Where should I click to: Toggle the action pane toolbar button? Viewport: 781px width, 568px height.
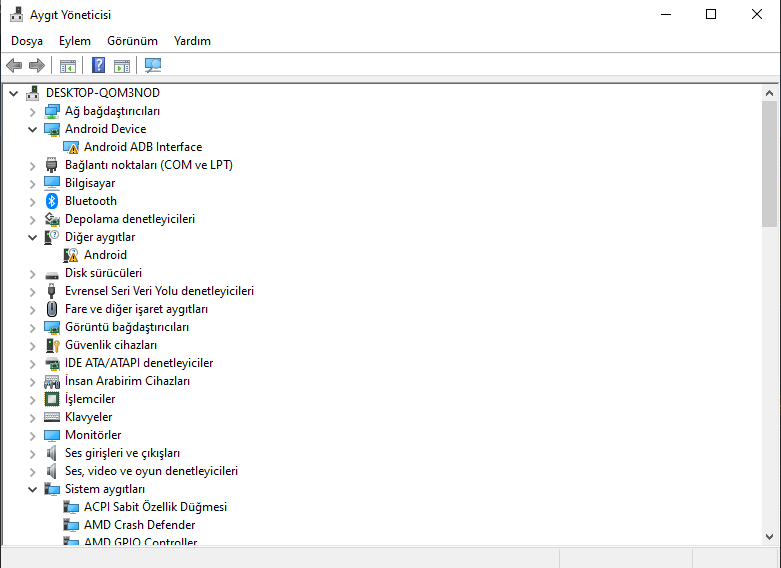coord(122,65)
